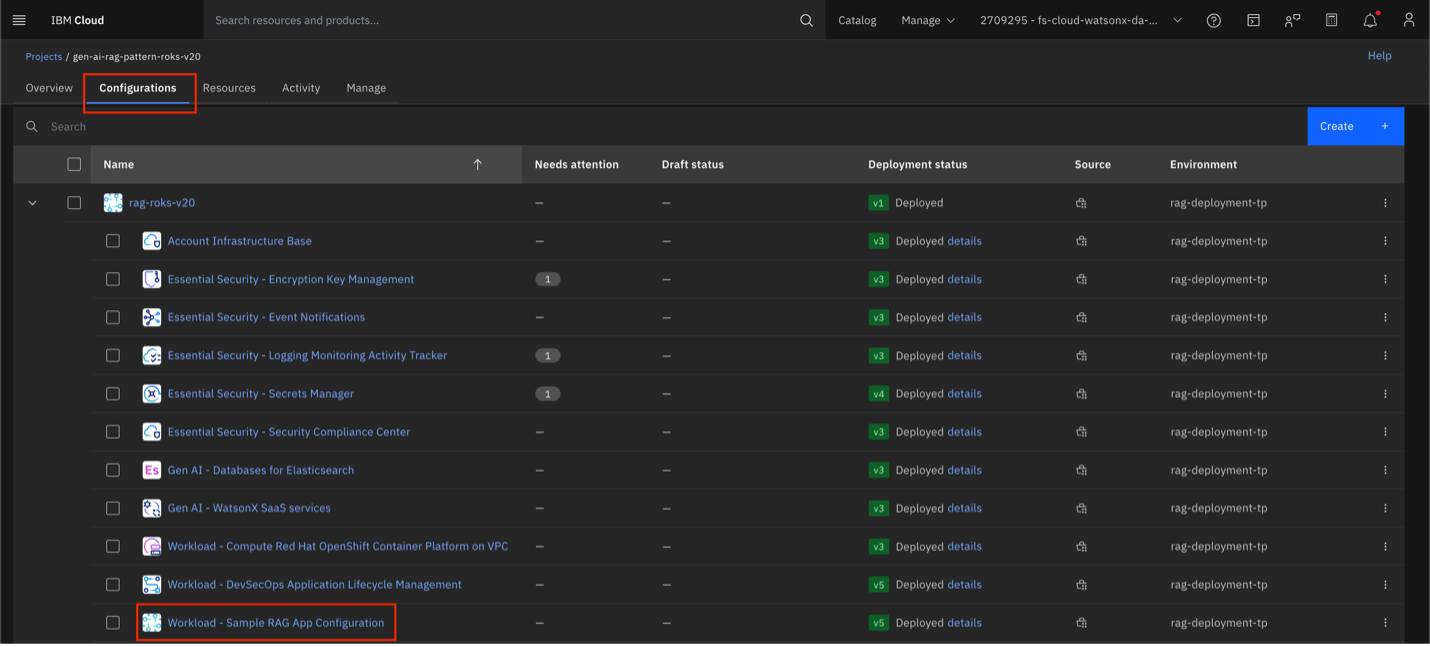Open the help question mark icon
The image size is (1430, 647).
pos(1213,20)
